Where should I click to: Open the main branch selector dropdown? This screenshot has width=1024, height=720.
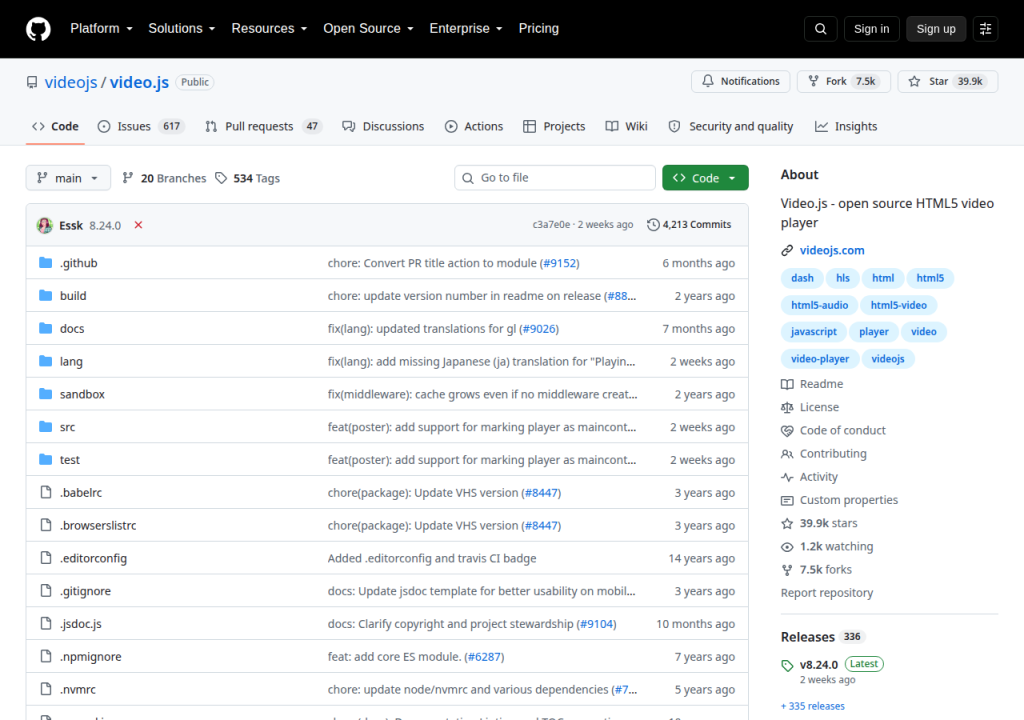[68, 178]
